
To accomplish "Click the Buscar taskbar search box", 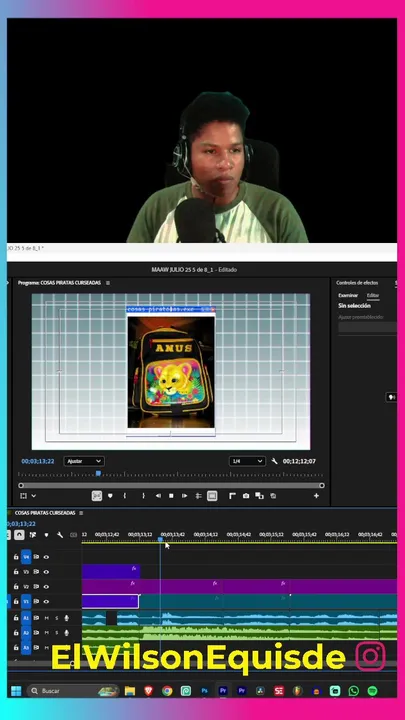I will (73, 691).
